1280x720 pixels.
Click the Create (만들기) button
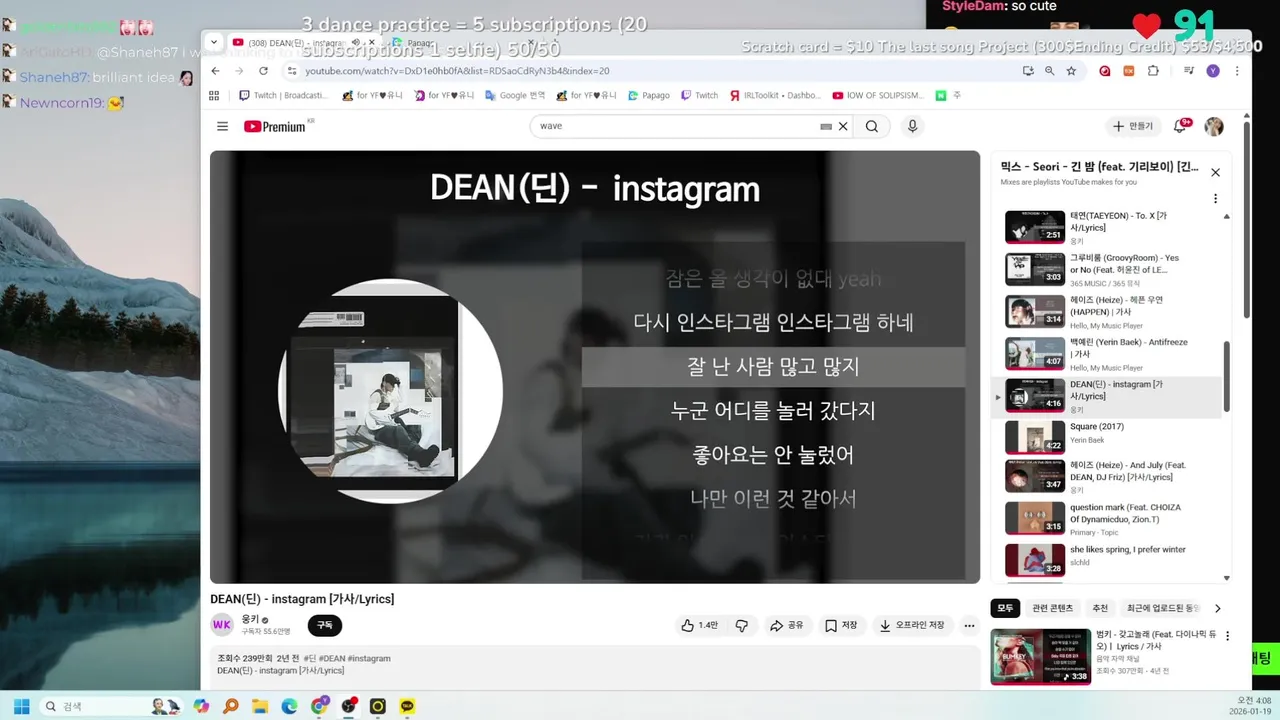pyautogui.click(x=1133, y=126)
